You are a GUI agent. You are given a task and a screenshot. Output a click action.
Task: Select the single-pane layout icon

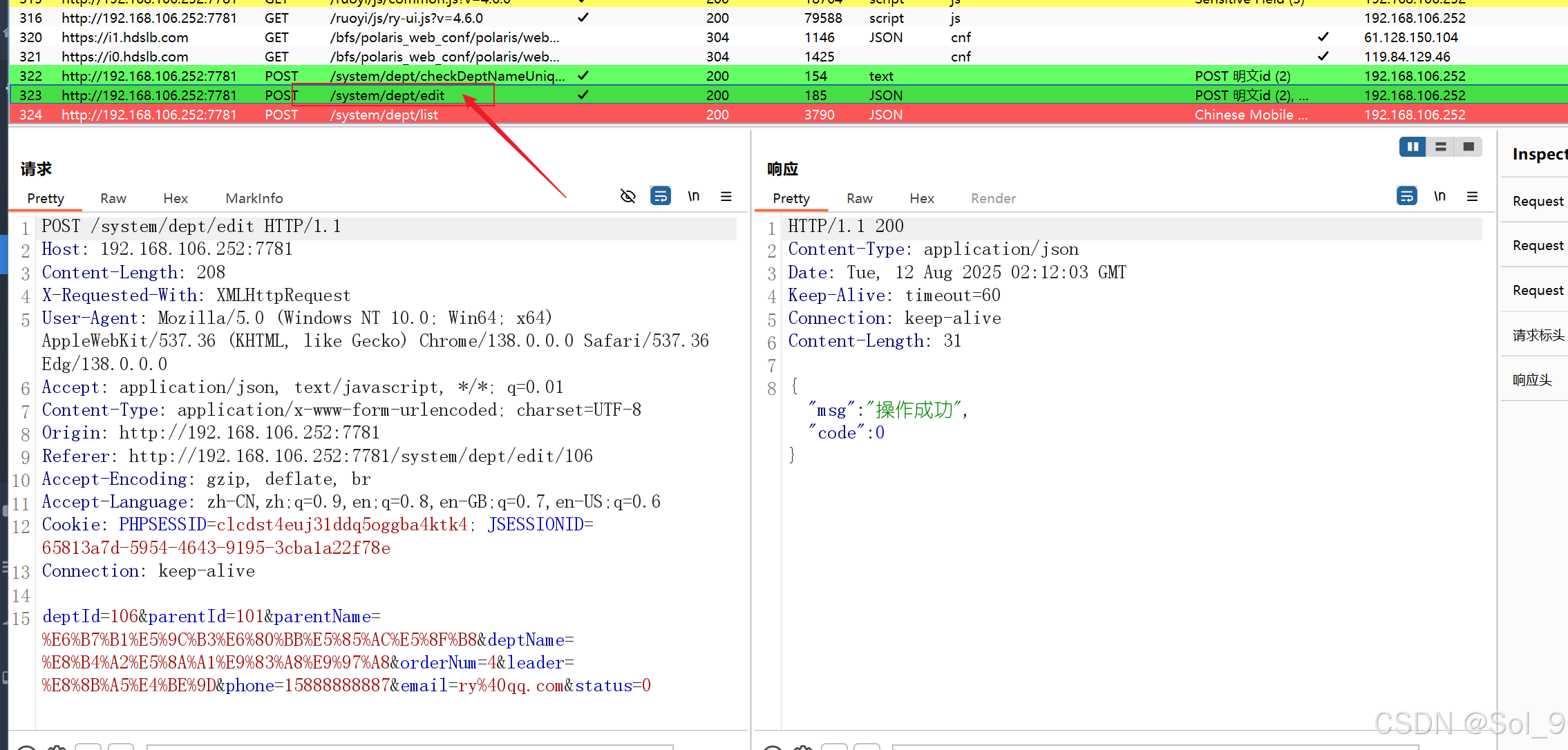click(x=1468, y=146)
